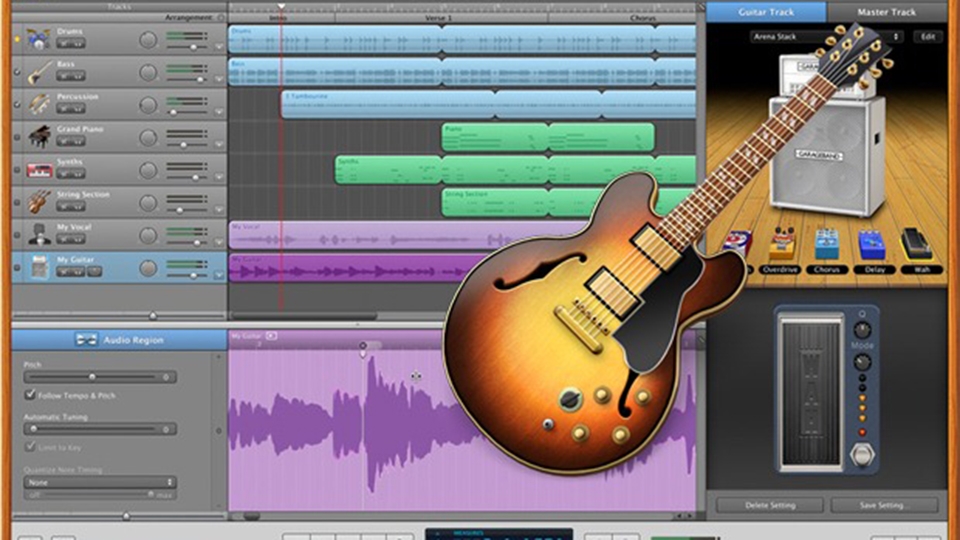Expand the My Vocal automation arrow
The height and width of the screenshot is (540, 960).
[219, 242]
